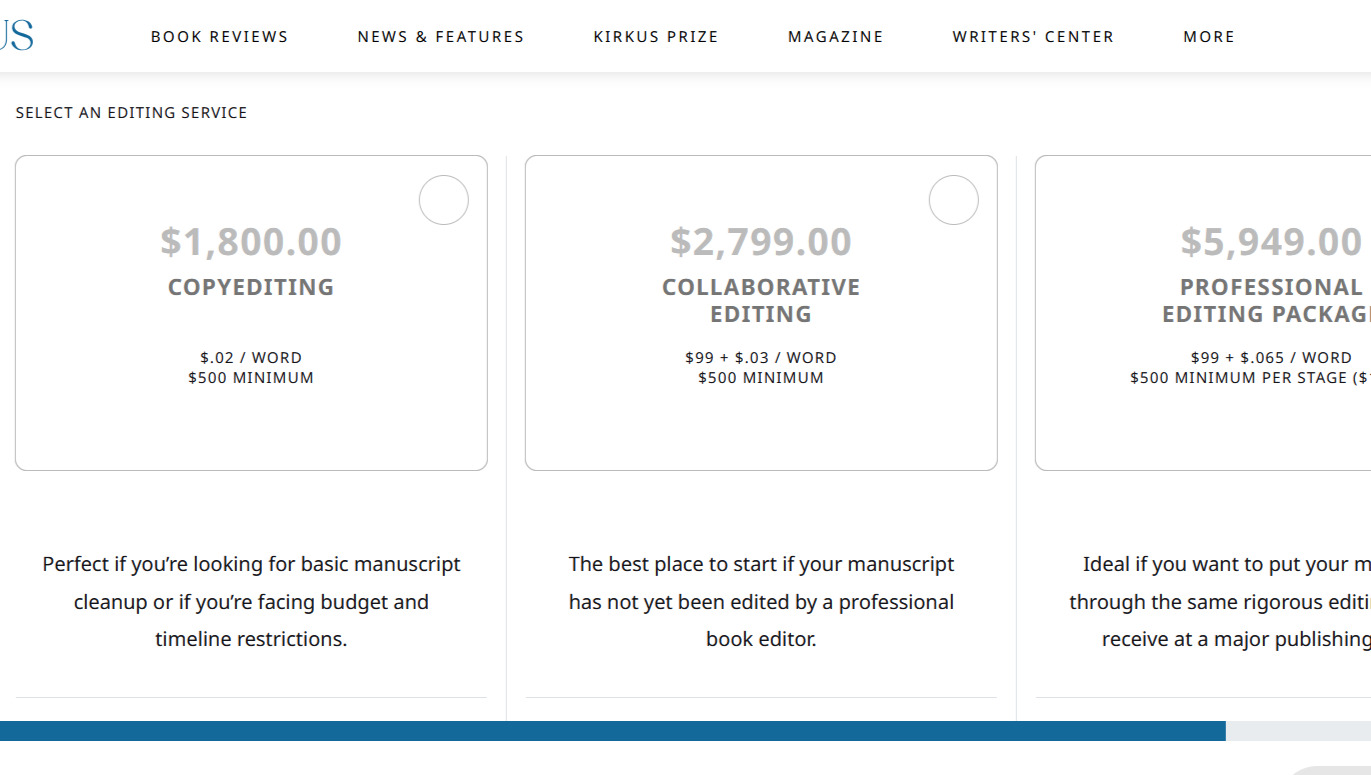This screenshot has height=775, width=1371.
Task: Click the grey unfilled progress bar end
Action: coord(1298,731)
